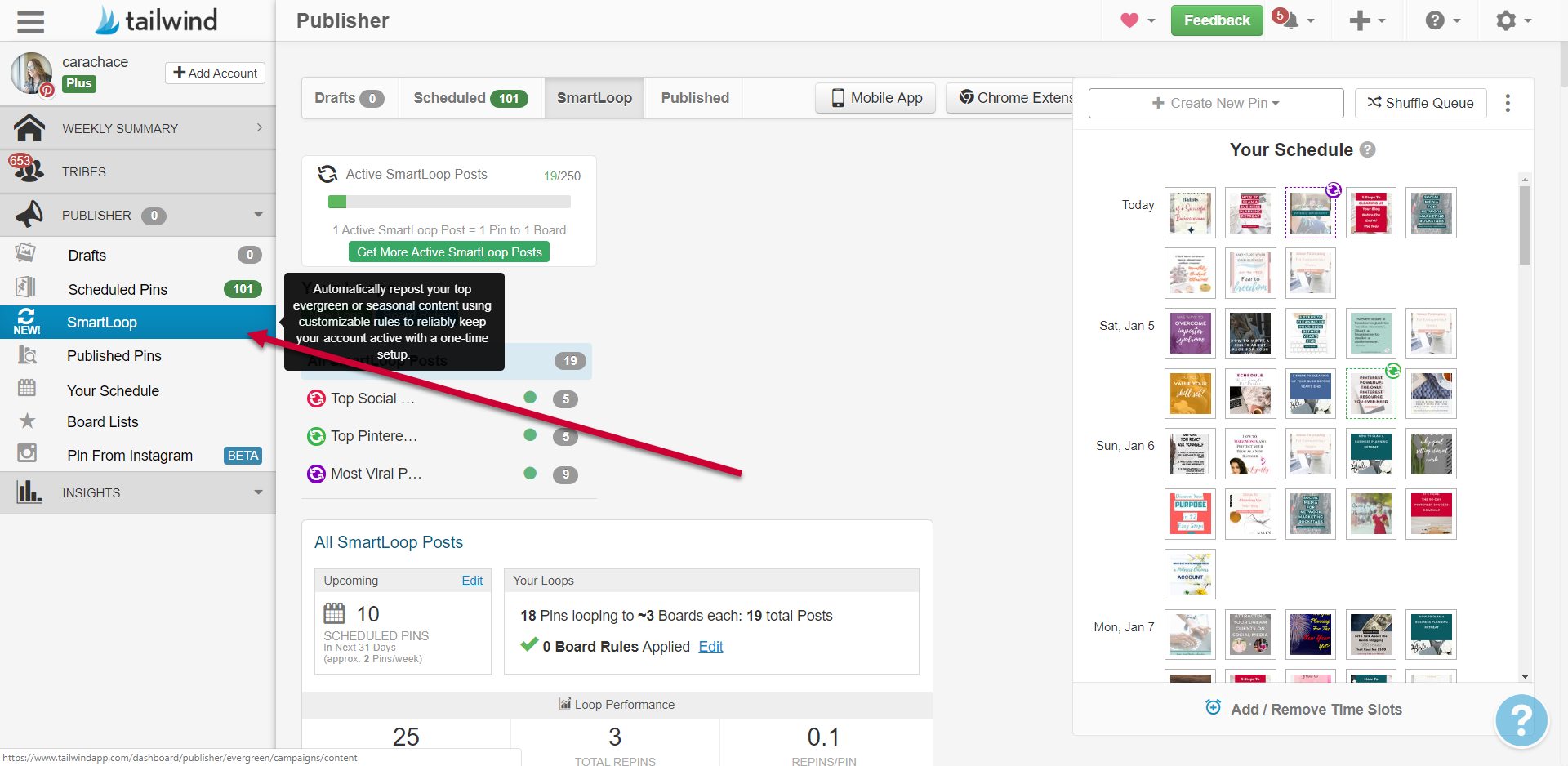Viewport: 1568px width, 766px height.
Task: Open the plus add menu in header
Action: coord(1367,20)
